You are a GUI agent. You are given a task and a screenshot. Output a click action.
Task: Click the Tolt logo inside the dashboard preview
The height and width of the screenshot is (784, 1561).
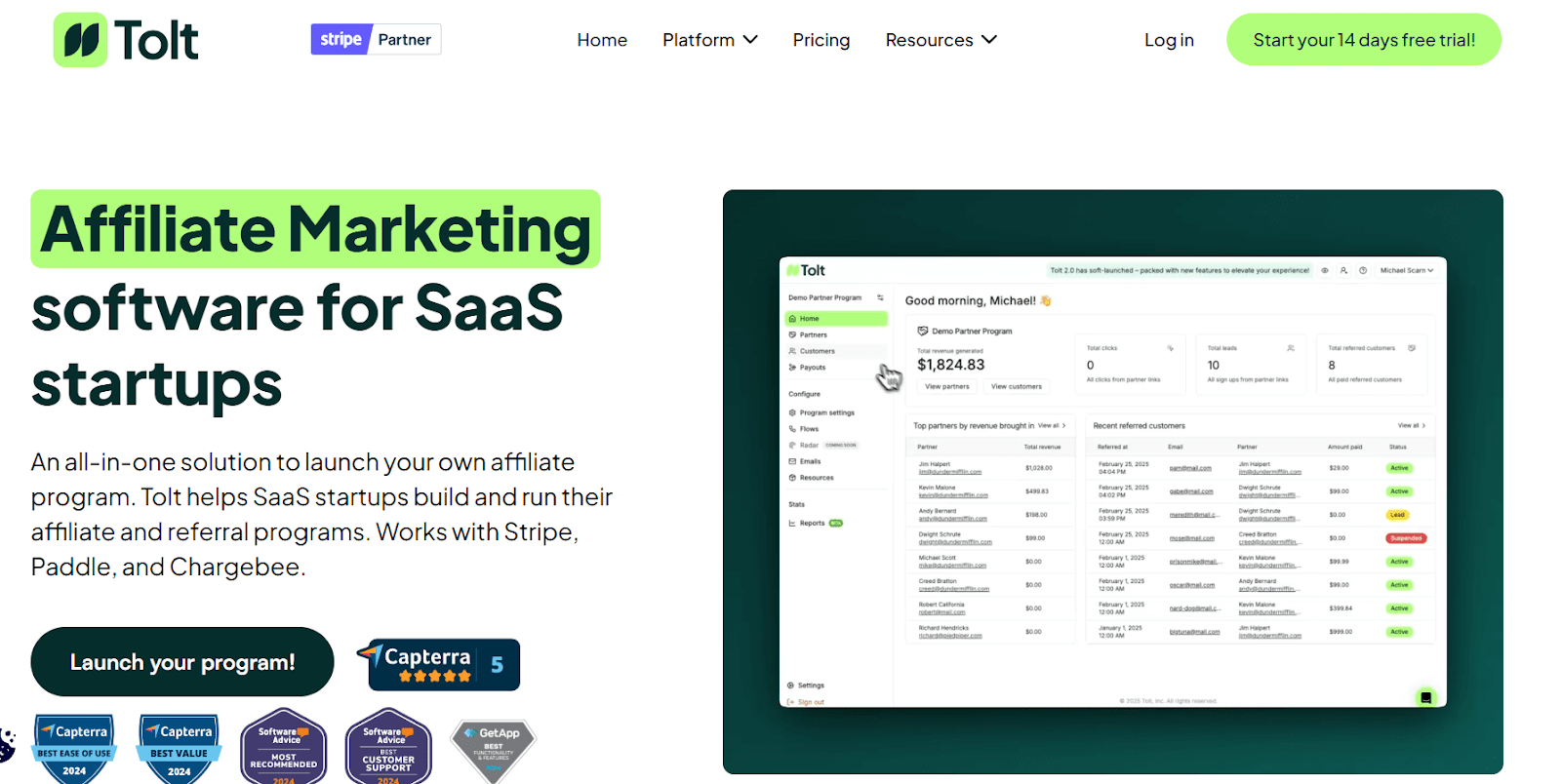[806, 270]
